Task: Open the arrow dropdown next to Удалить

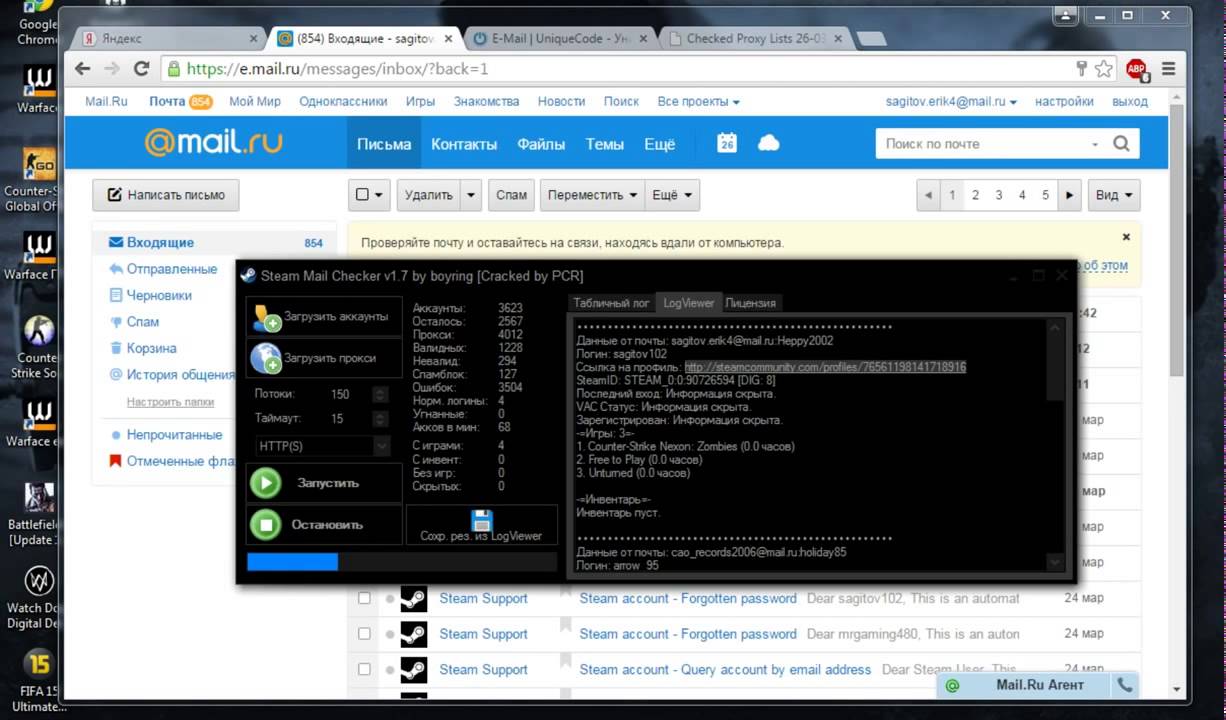Action: pyautogui.click(x=471, y=195)
